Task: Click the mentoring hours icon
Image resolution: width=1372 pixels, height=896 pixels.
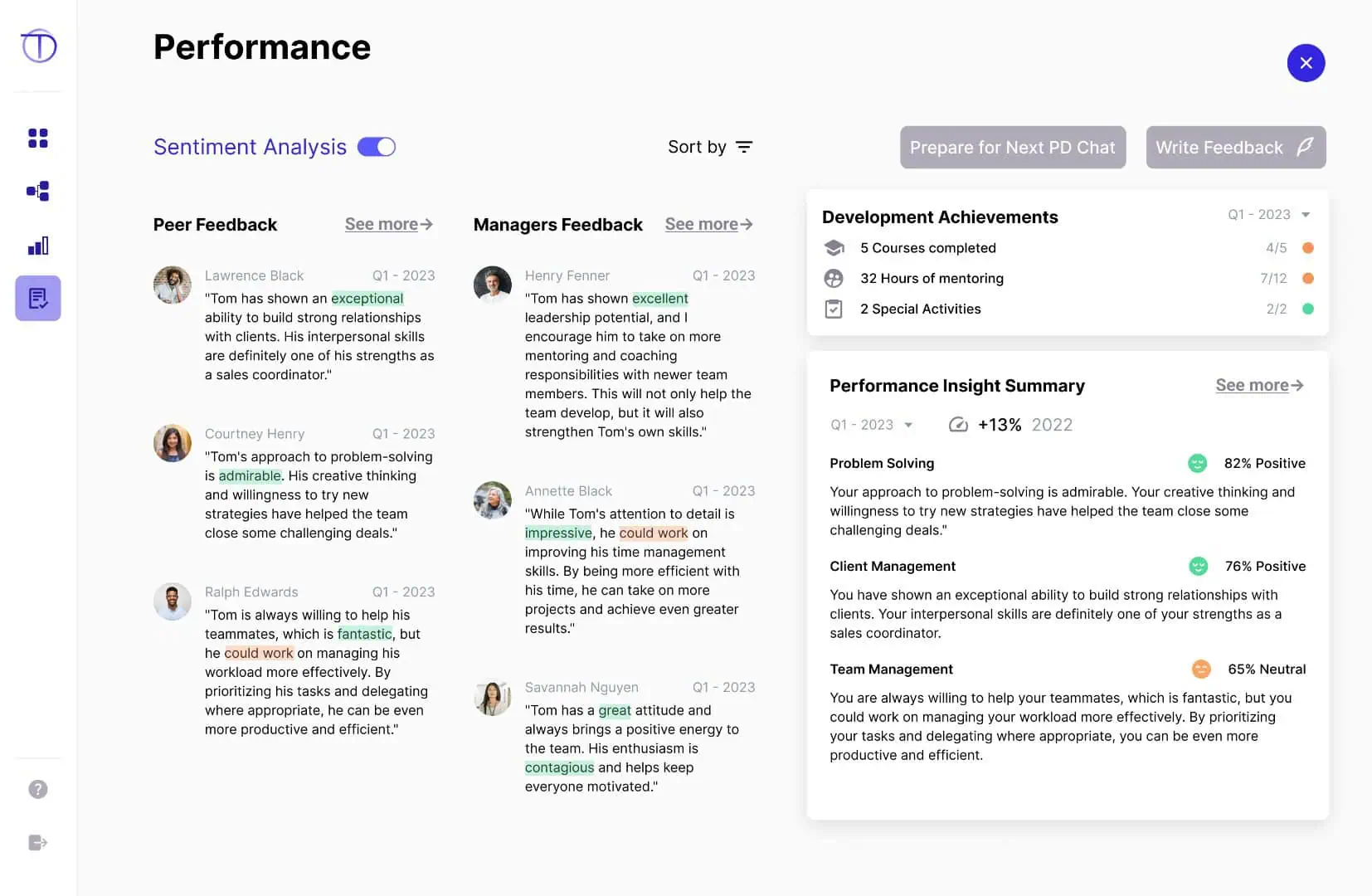Action: [834, 279]
